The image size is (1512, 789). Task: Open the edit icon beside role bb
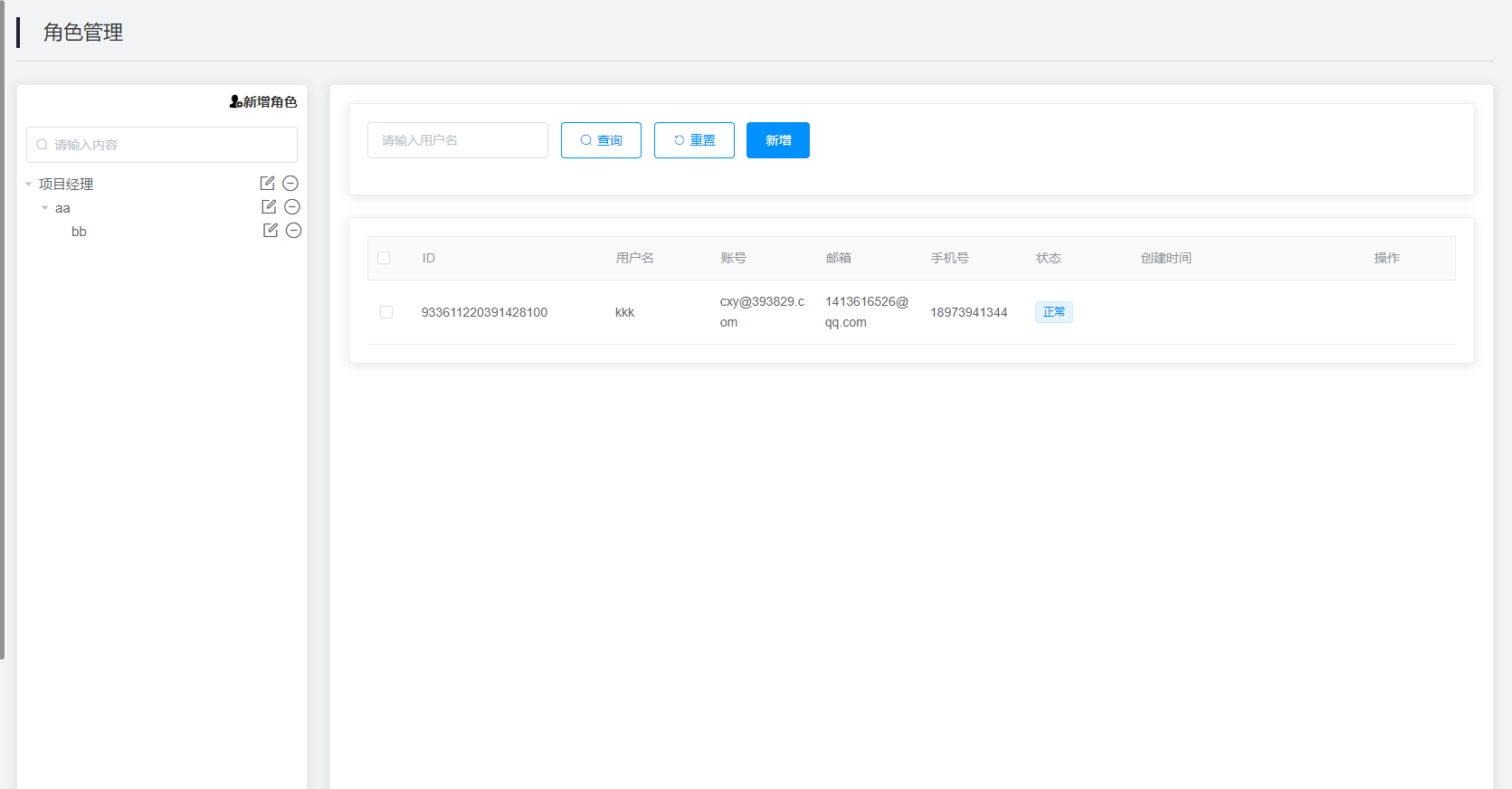271,231
